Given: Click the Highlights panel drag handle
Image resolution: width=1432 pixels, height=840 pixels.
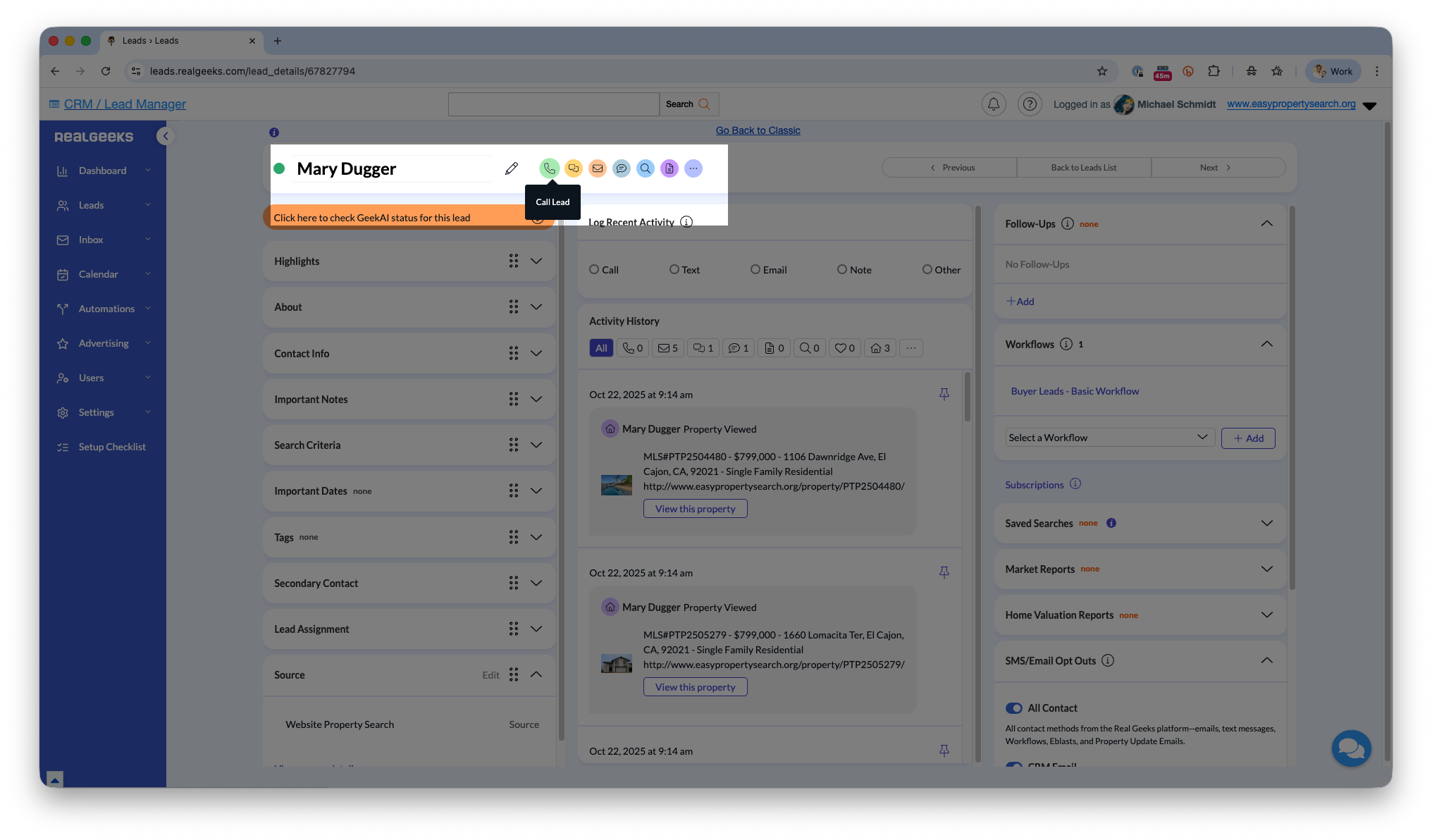Looking at the screenshot, I should tap(513, 261).
